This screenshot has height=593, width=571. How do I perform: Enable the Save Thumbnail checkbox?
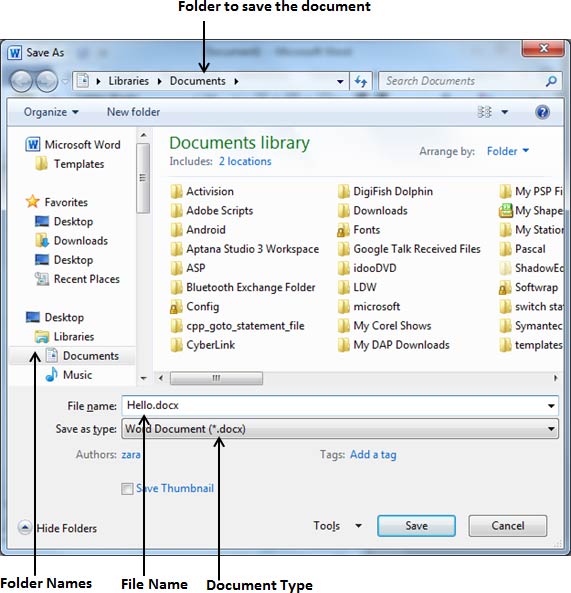coord(127,489)
